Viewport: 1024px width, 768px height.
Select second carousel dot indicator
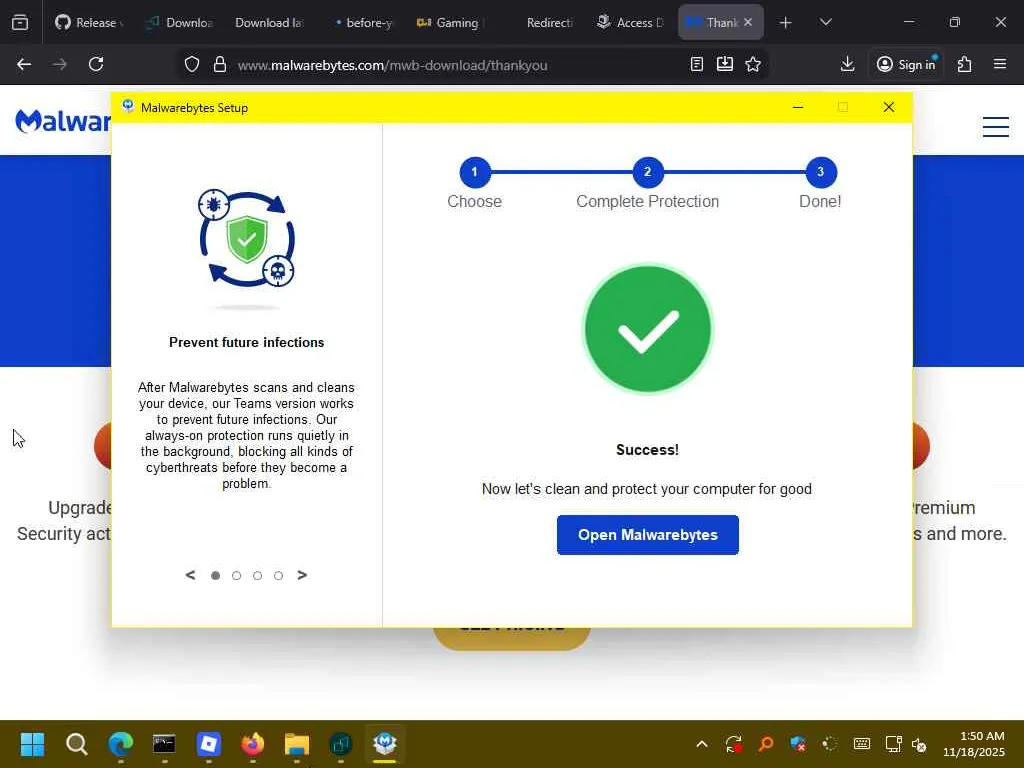click(236, 575)
